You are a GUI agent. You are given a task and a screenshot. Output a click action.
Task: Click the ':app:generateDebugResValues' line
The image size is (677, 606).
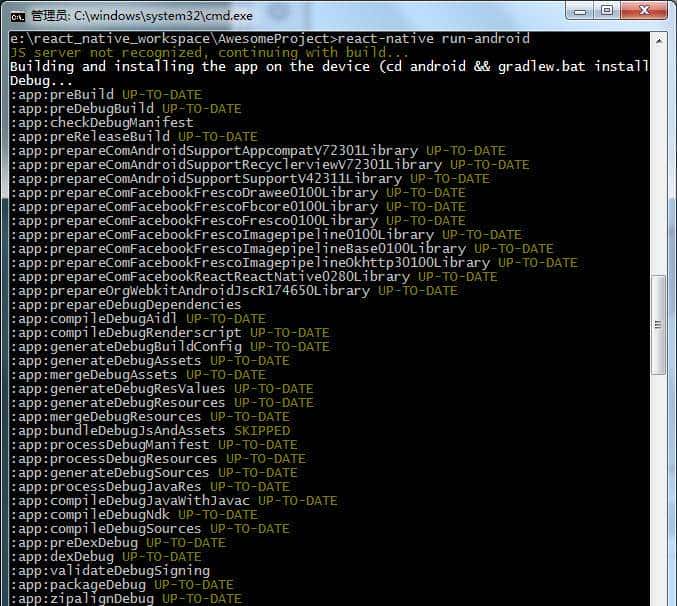click(x=162, y=388)
